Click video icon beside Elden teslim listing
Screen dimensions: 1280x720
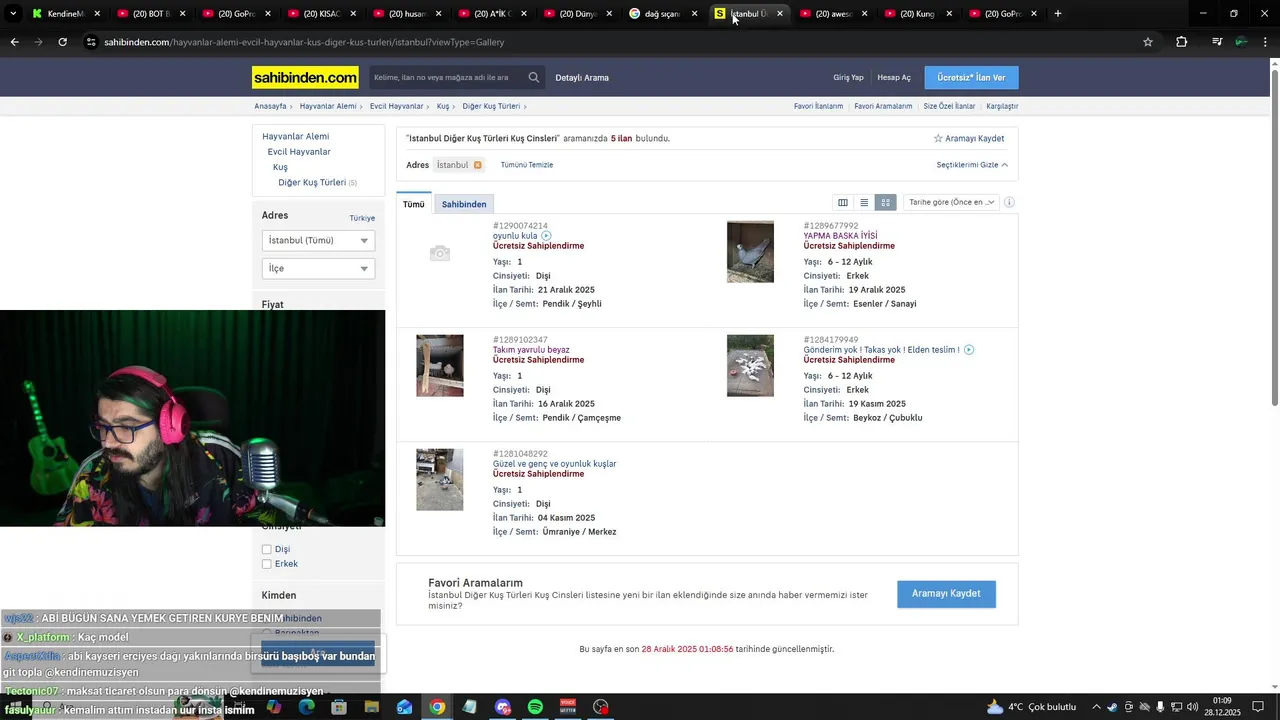pos(969,350)
